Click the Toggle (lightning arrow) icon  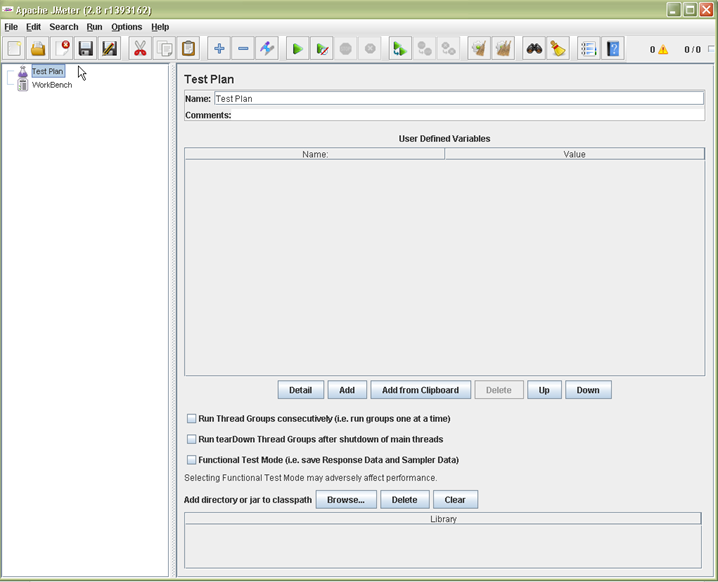pyautogui.click(x=267, y=49)
